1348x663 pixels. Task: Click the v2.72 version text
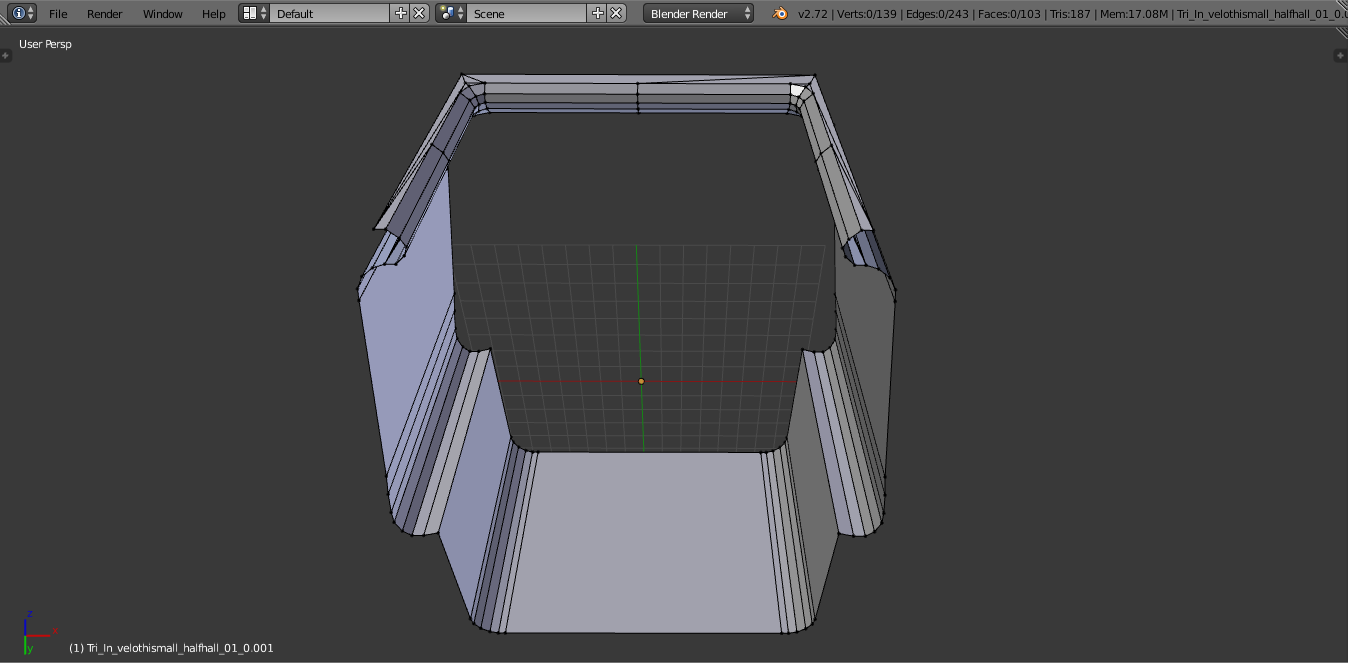tap(812, 14)
